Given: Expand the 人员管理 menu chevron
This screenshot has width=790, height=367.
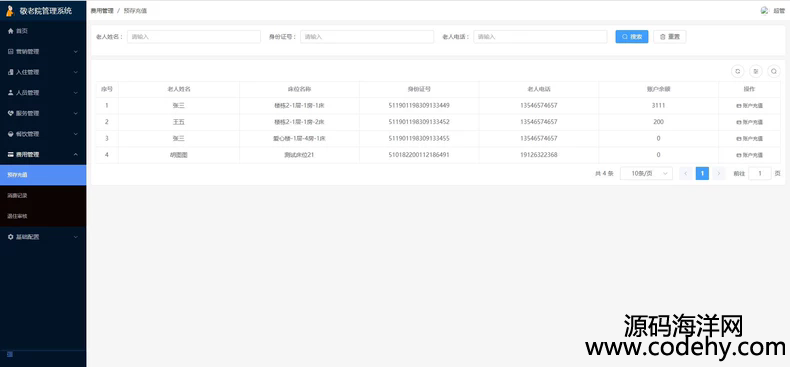Looking at the screenshot, I should (x=76, y=93).
